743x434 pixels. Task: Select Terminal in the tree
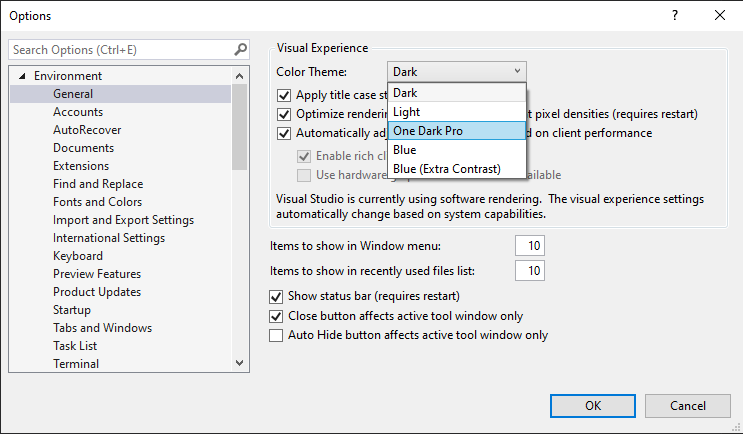click(76, 364)
